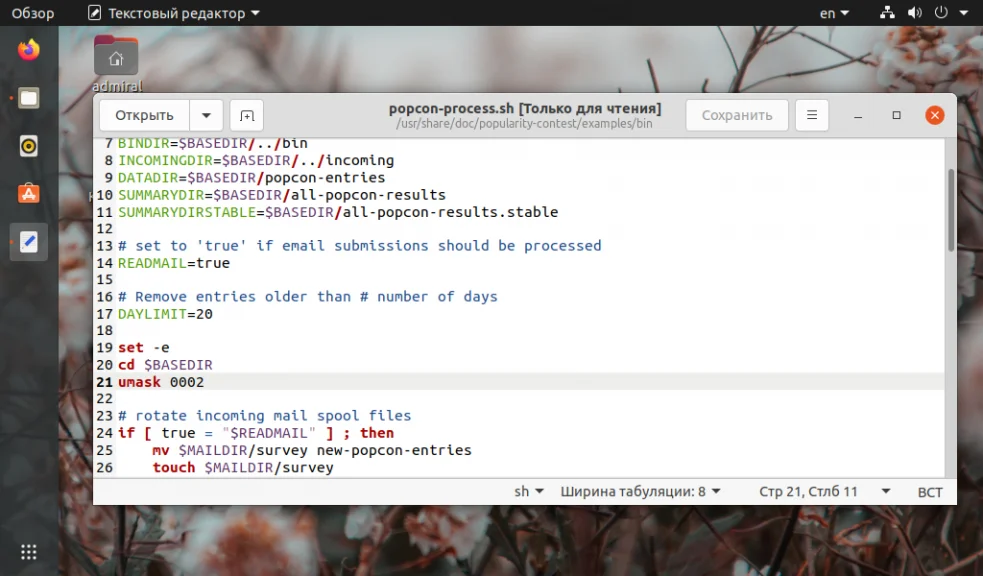Launch Rhythmbox from the dock
Viewport: 983px width, 576px height.
point(28,145)
